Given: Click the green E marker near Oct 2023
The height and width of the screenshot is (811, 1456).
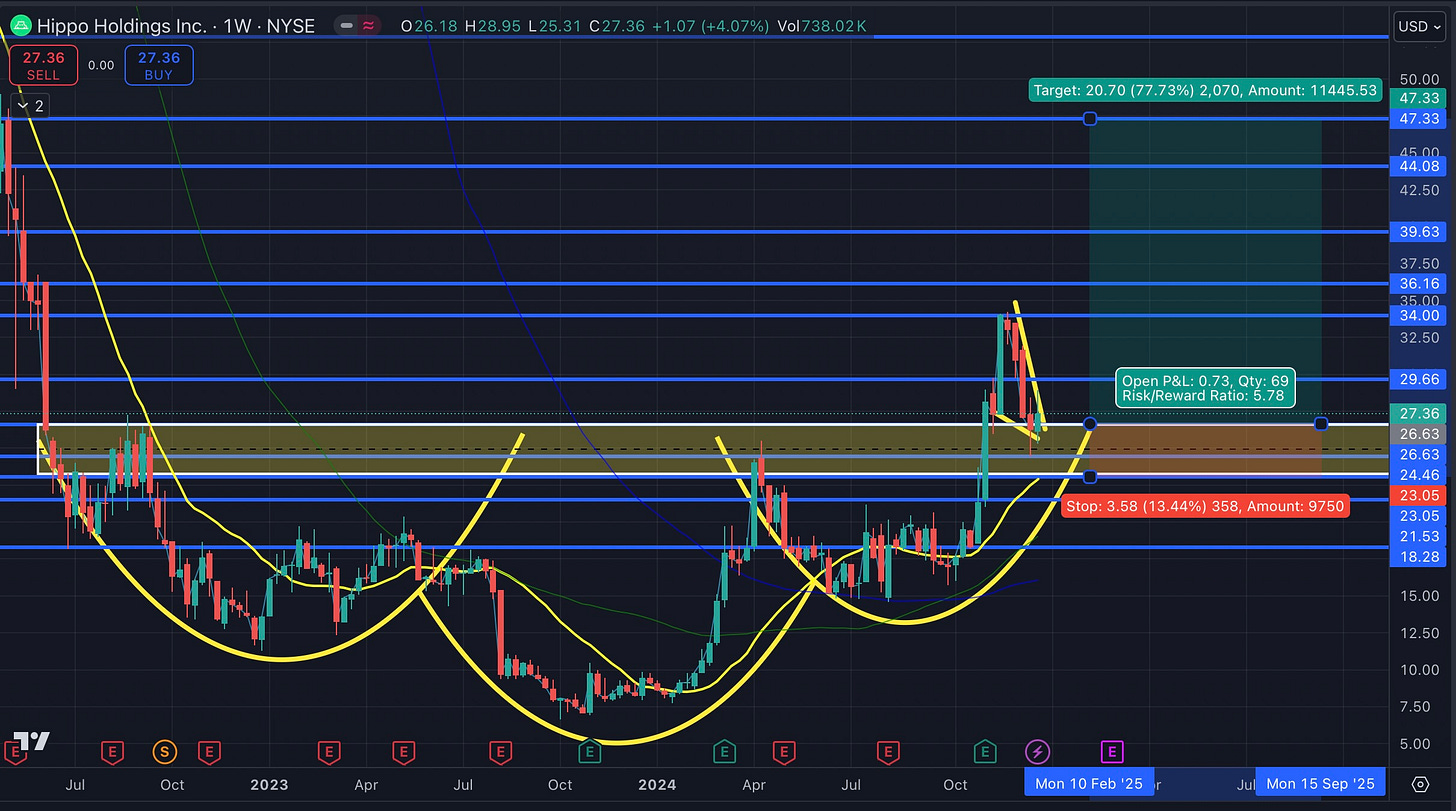Looking at the screenshot, I should 589,750.
